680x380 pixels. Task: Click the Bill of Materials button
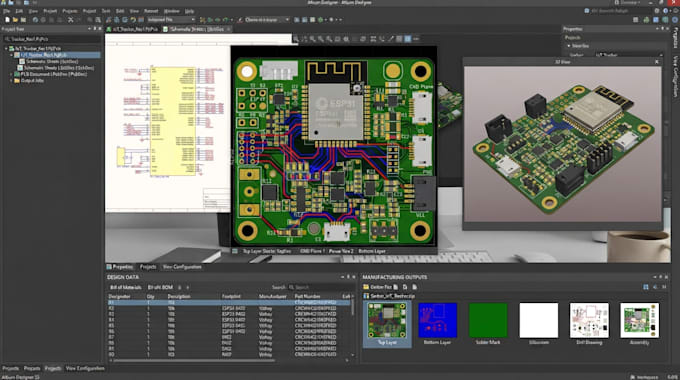(125, 287)
